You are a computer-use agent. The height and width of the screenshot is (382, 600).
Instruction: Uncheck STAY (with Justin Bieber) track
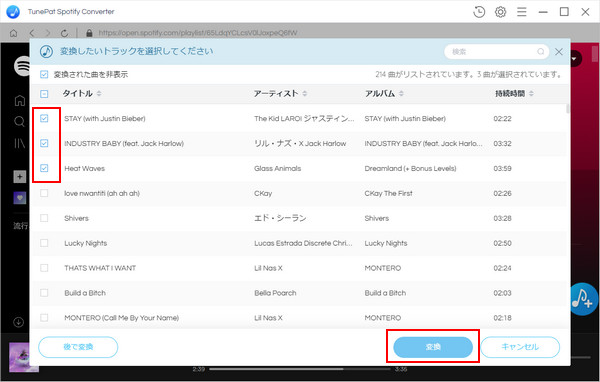44,118
